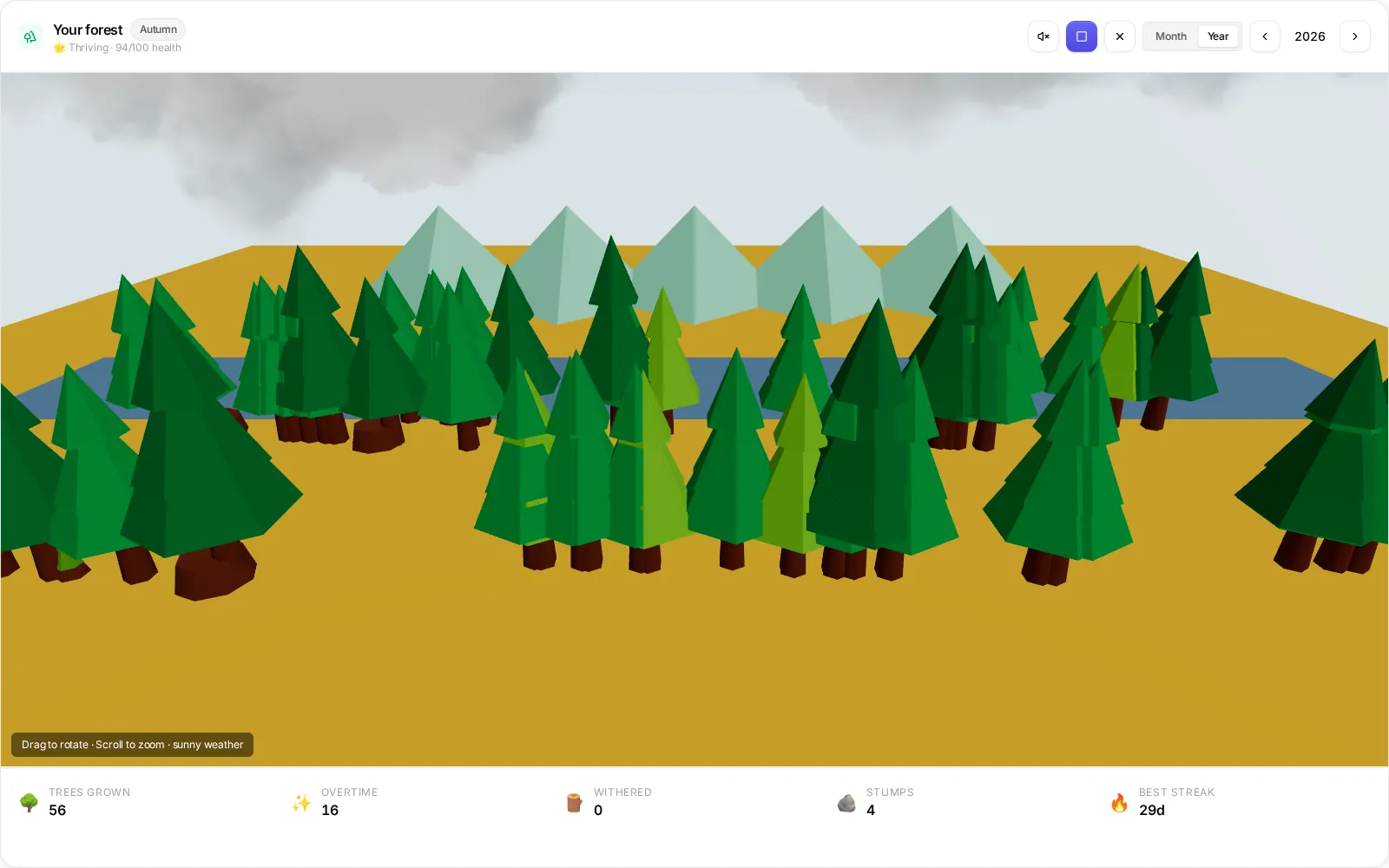Close the forest view with X
Image resolution: width=1389 pixels, height=868 pixels.
click(x=1120, y=36)
